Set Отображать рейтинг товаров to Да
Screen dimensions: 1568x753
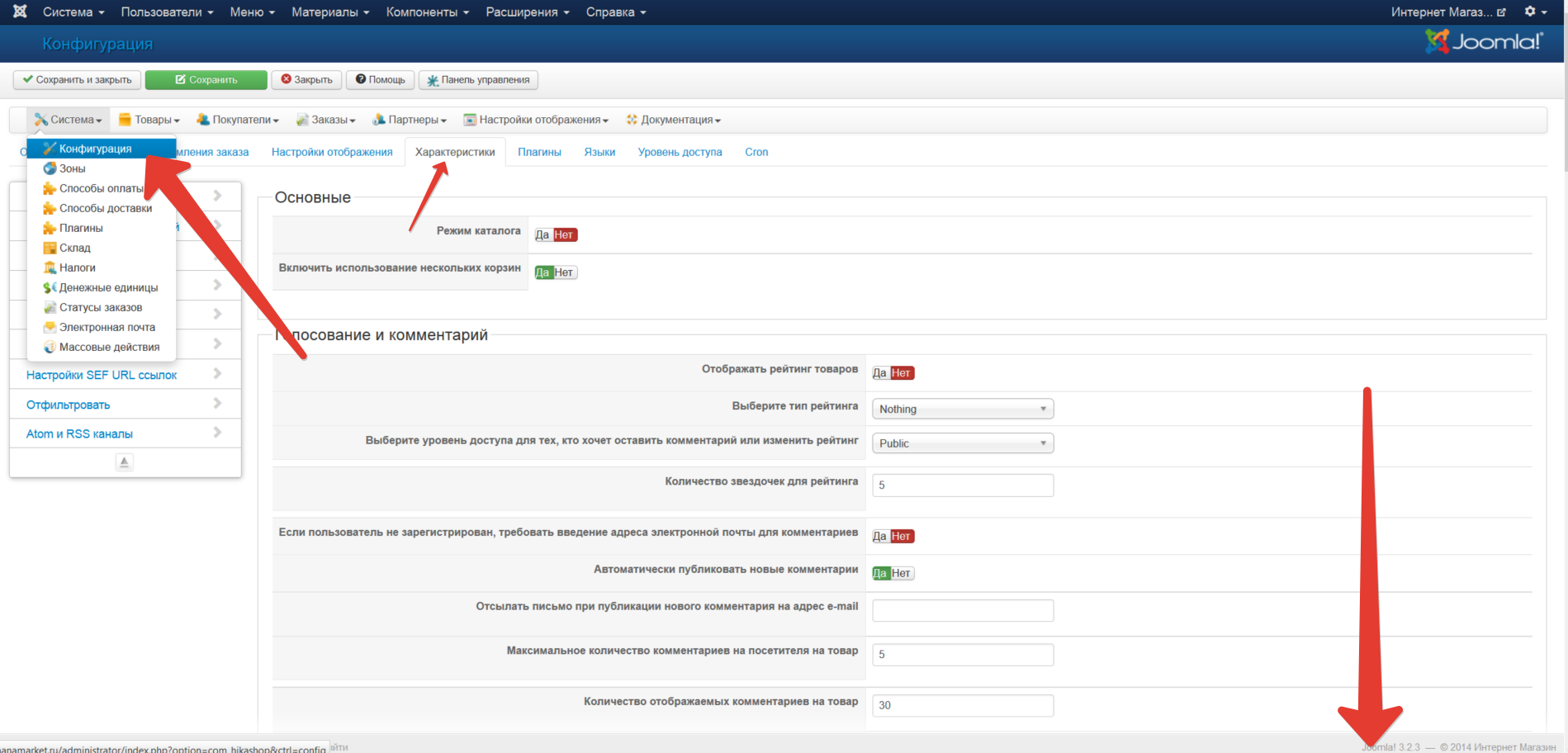pyautogui.click(x=879, y=373)
